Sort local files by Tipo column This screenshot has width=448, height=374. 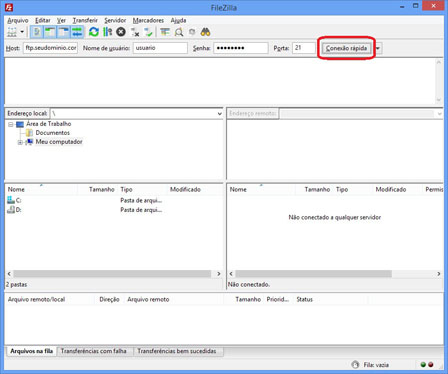[x=142, y=189]
